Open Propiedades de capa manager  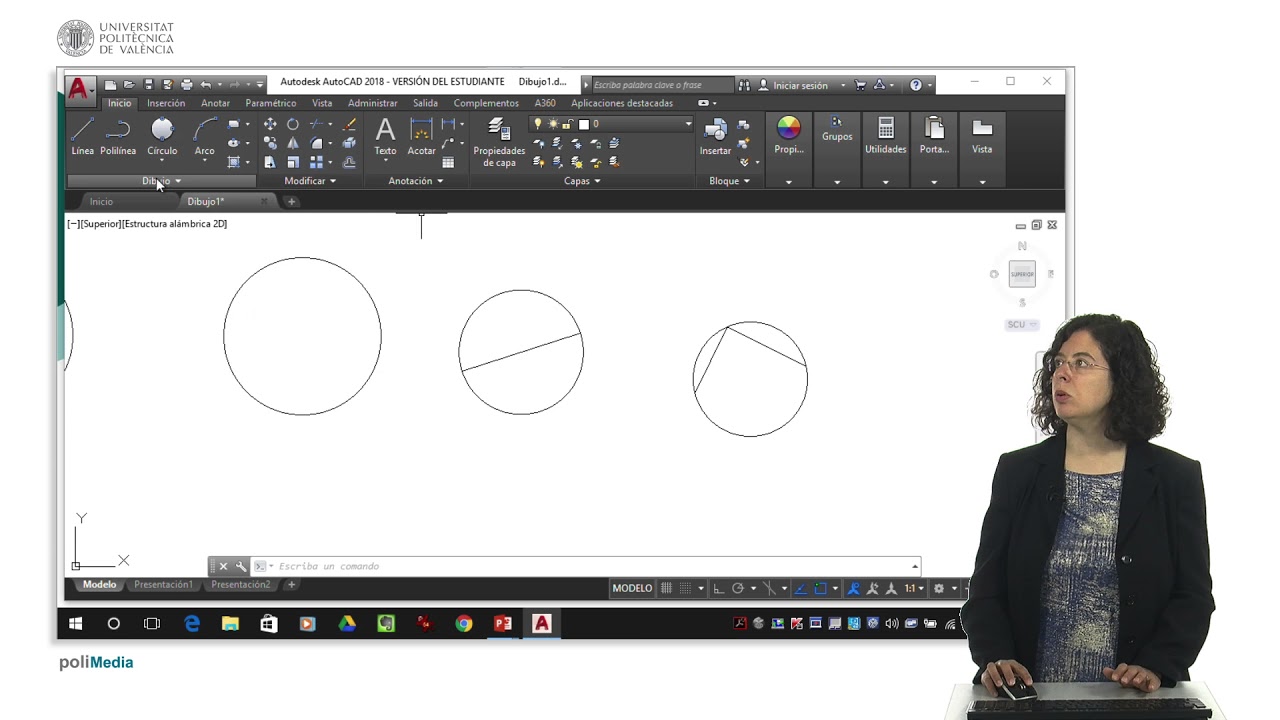coord(499,143)
